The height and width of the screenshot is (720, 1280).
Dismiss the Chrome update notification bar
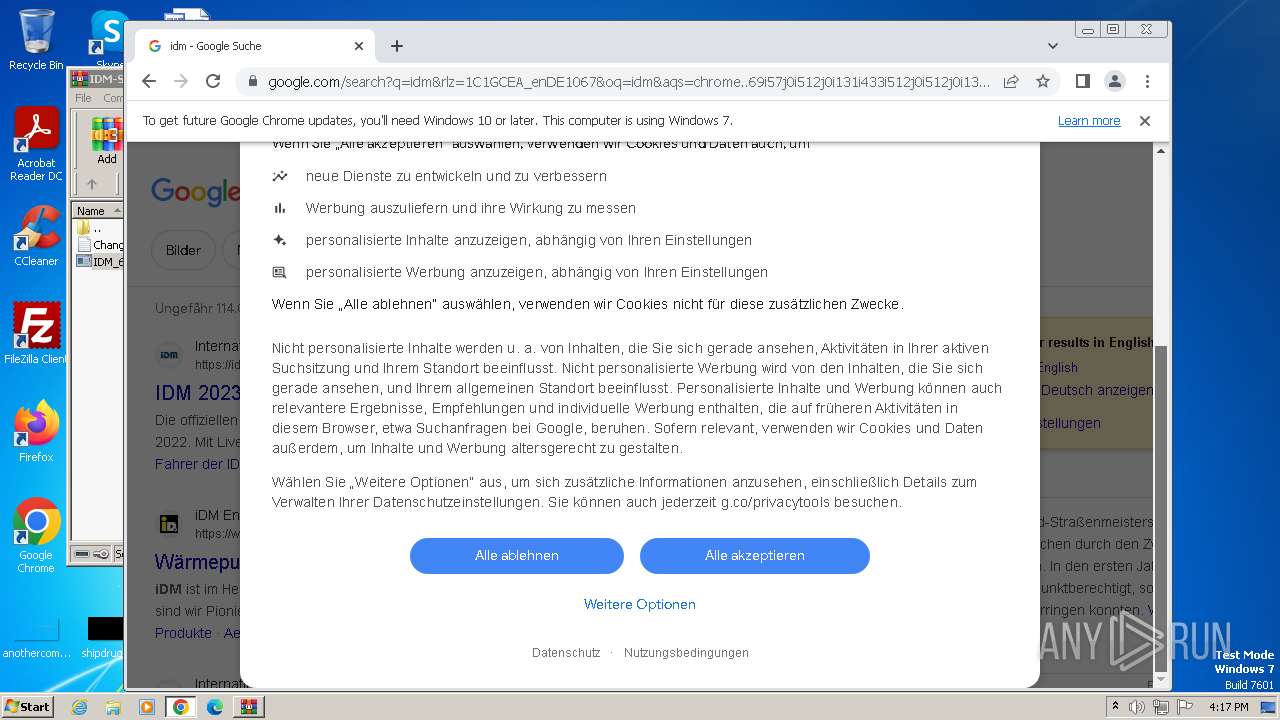1145,121
